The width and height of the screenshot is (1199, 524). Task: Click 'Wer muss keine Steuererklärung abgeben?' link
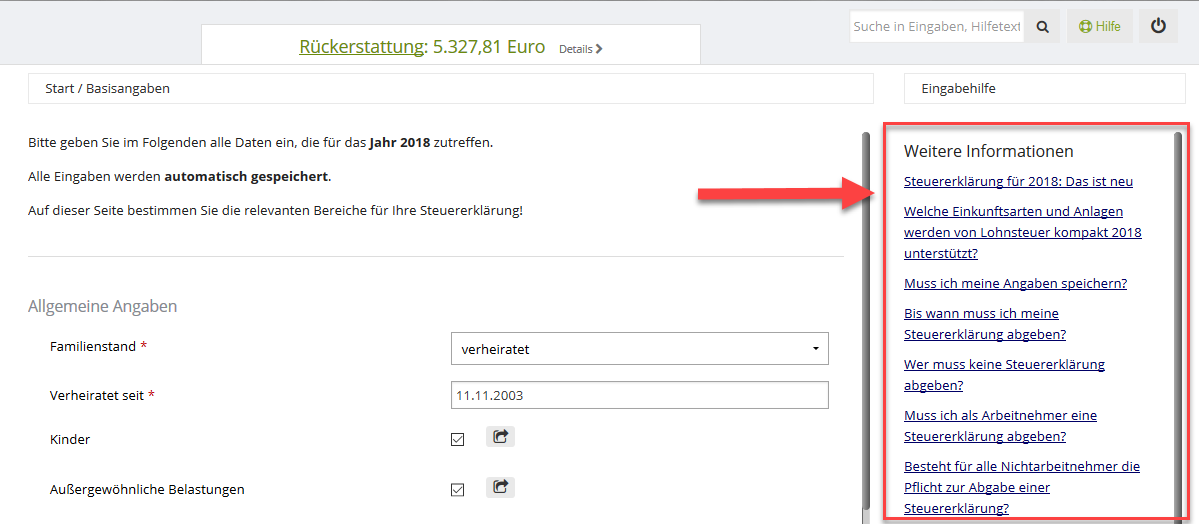[1004, 375]
